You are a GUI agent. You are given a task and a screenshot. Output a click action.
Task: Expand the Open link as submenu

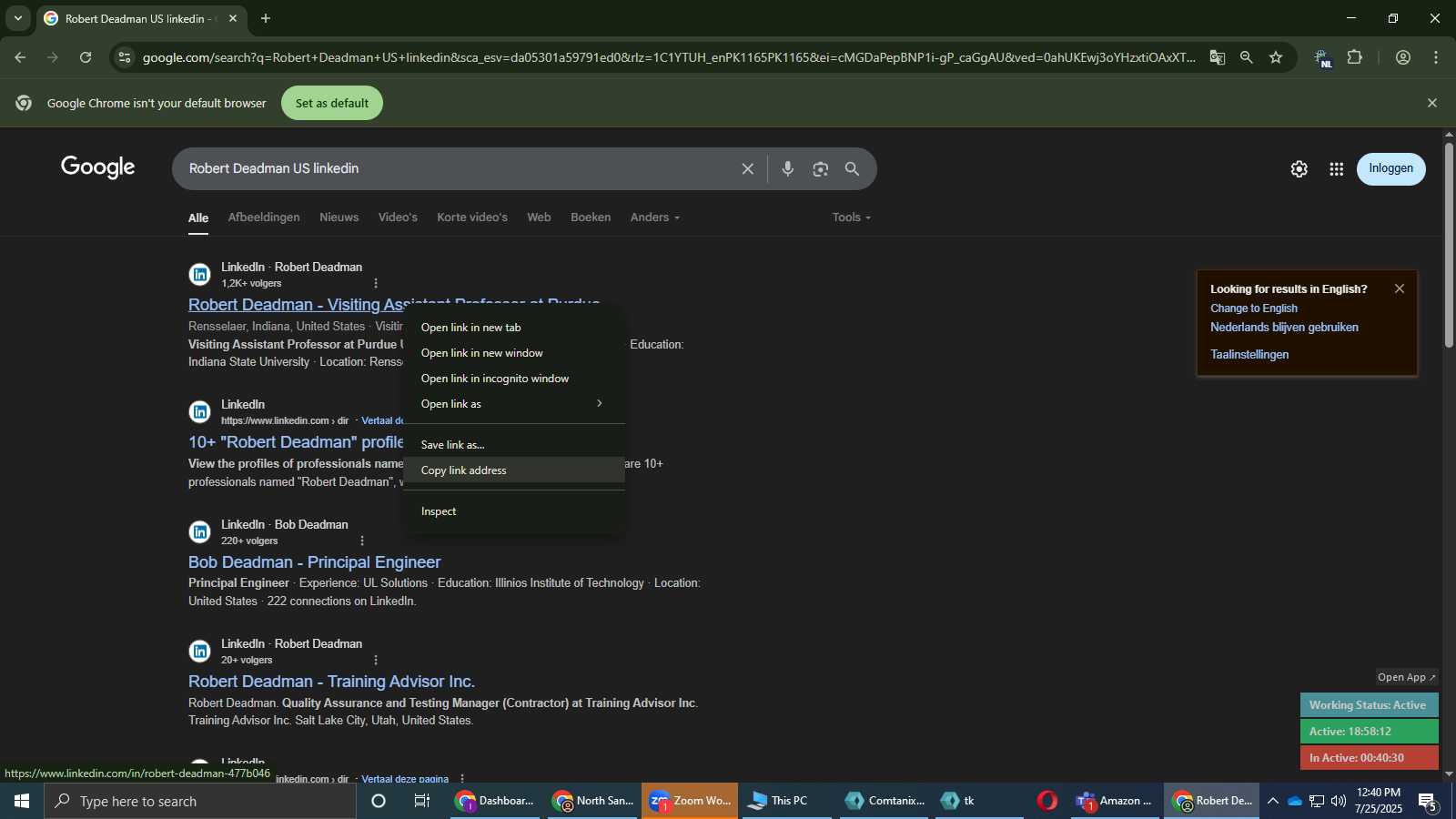tap(514, 404)
